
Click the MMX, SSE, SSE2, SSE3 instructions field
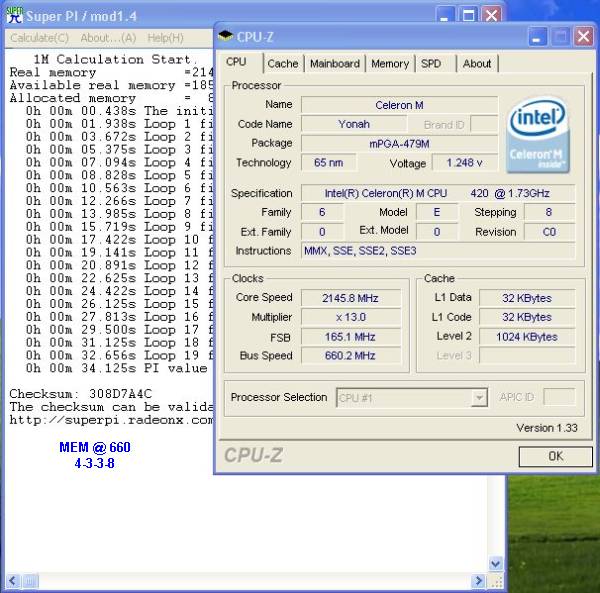pyautogui.click(x=438, y=251)
